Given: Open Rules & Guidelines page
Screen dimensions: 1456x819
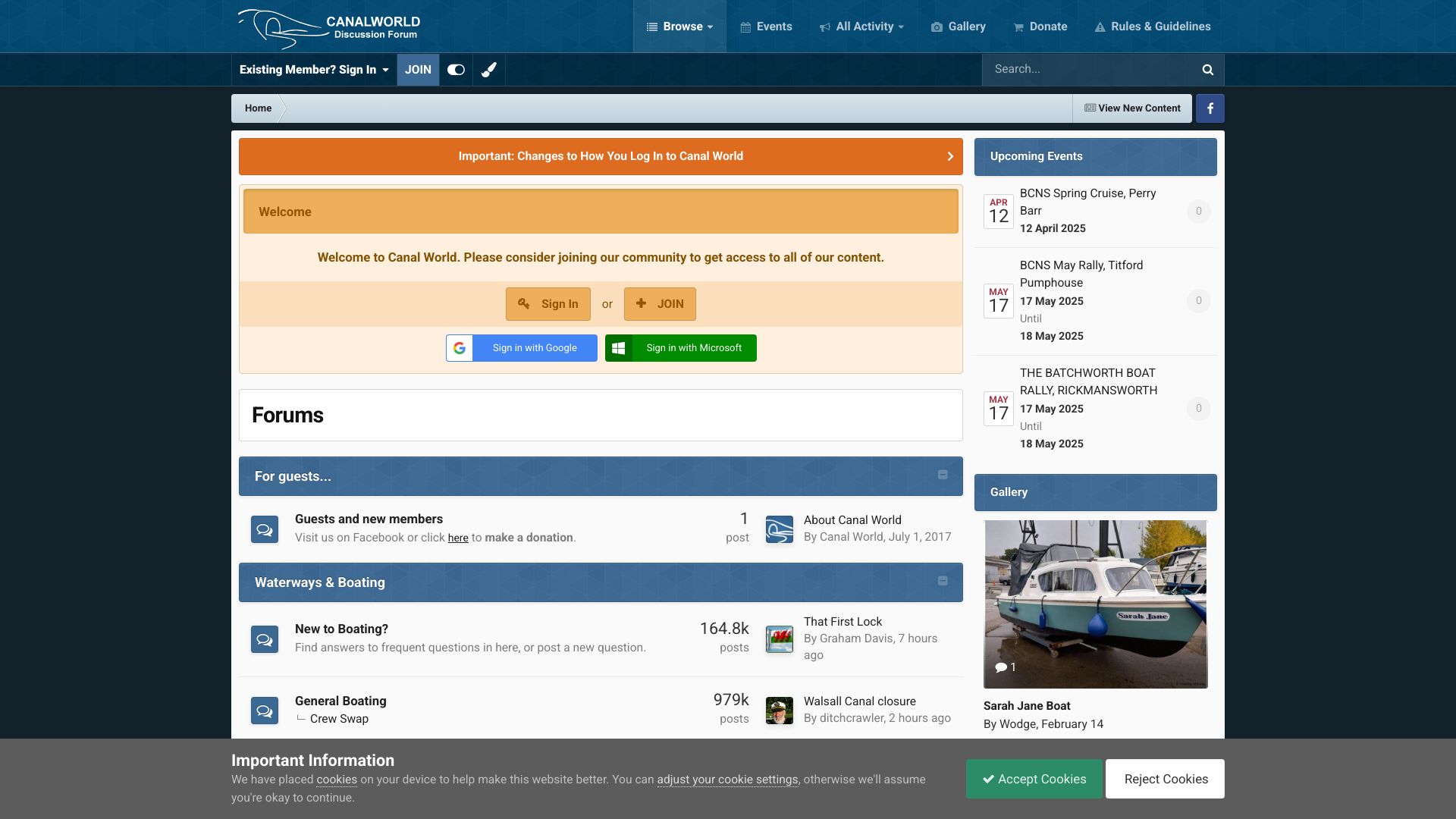Looking at the screenshot, I should point(1153,27).
